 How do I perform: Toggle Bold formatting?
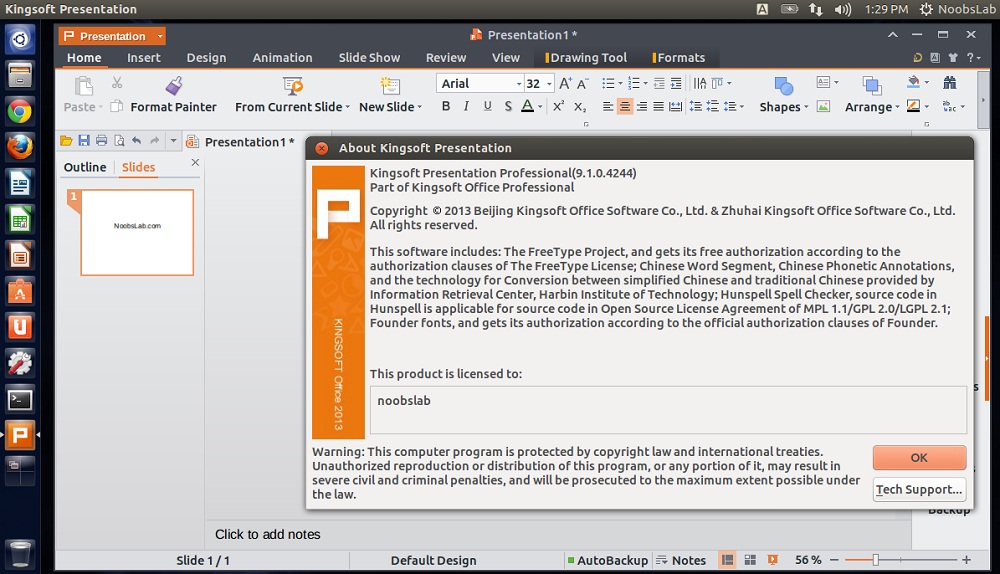click(x=446, y=107)
